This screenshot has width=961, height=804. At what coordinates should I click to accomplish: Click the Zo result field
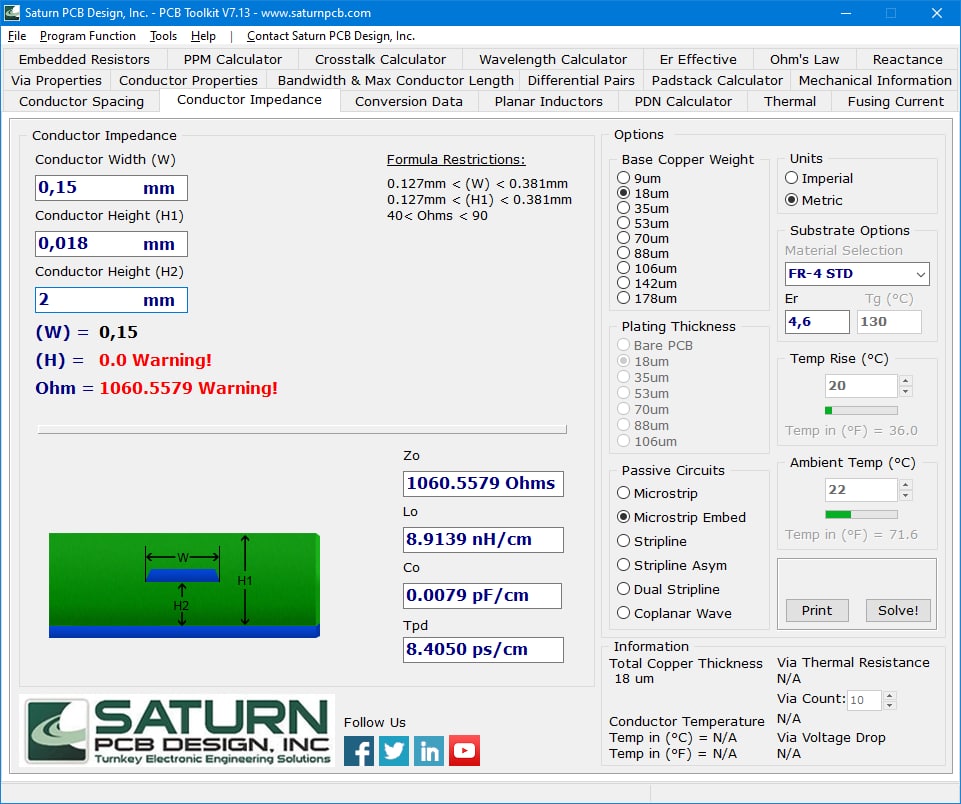483,484
